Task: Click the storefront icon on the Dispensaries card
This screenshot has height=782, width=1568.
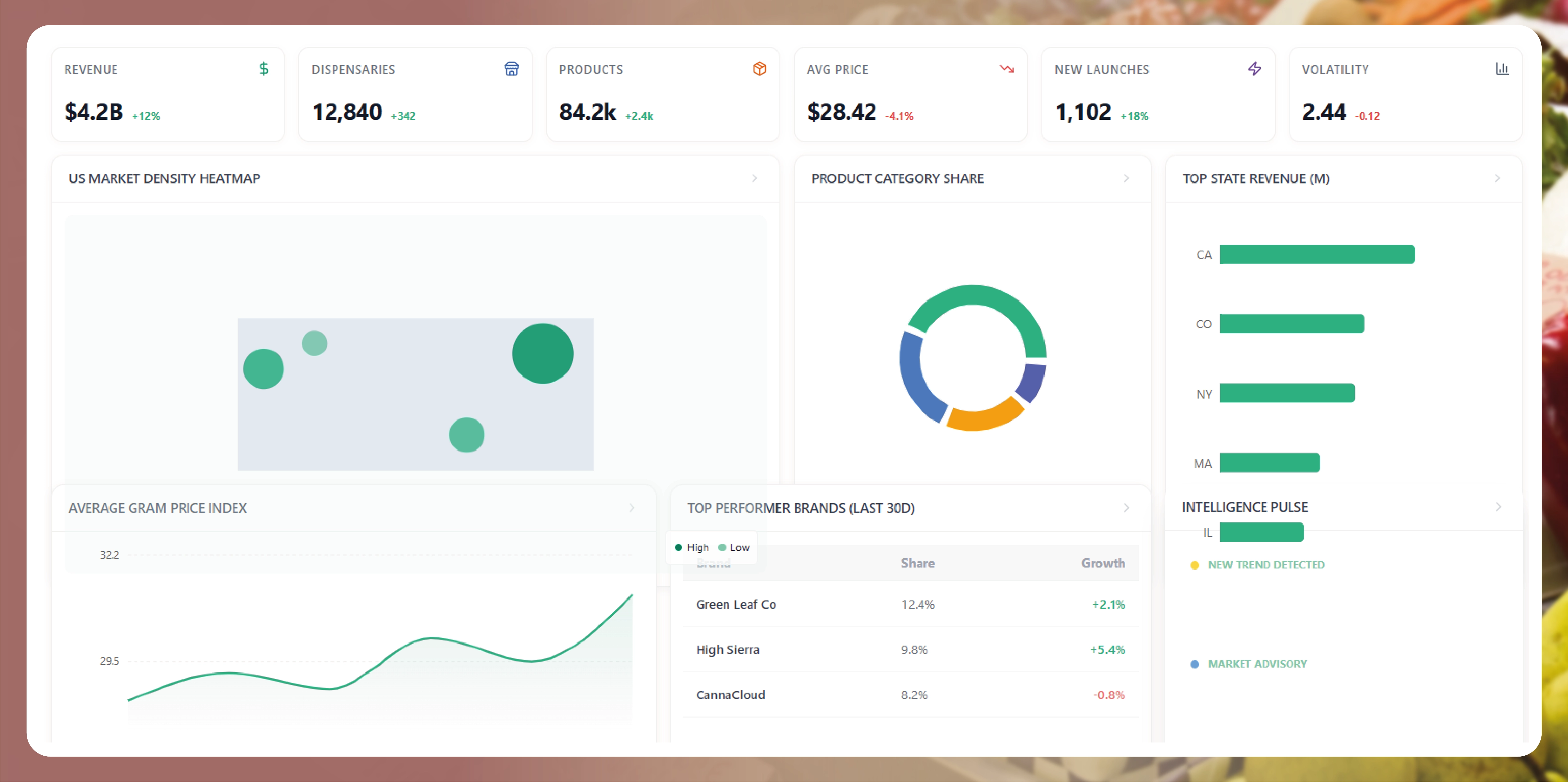Action: coord(512,69)
